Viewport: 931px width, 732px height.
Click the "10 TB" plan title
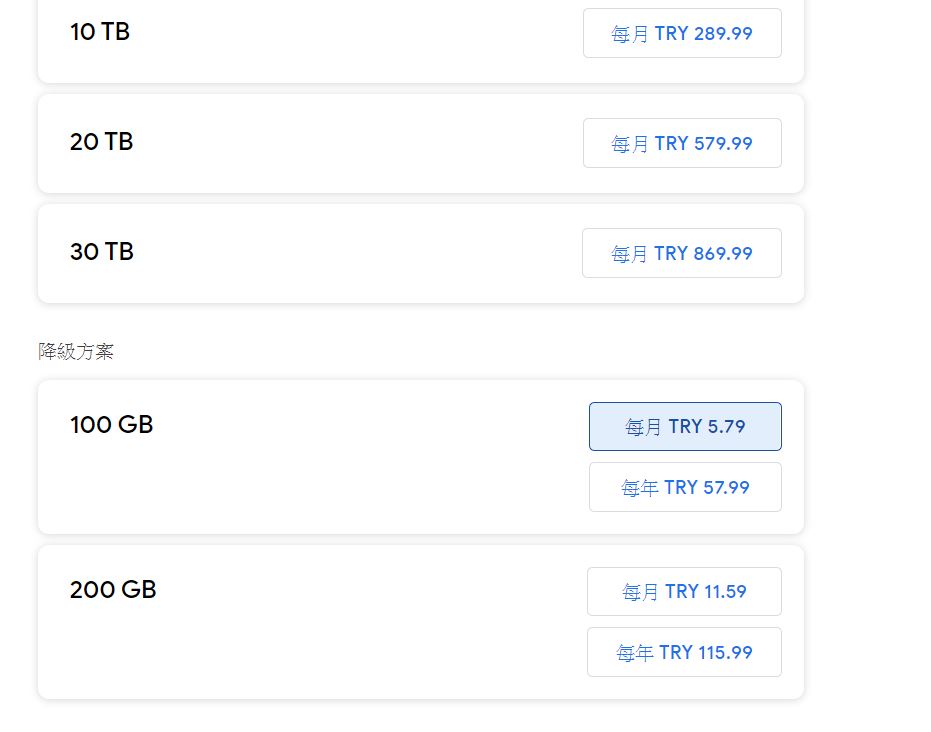pyautogui.click(x=100, y=32)
